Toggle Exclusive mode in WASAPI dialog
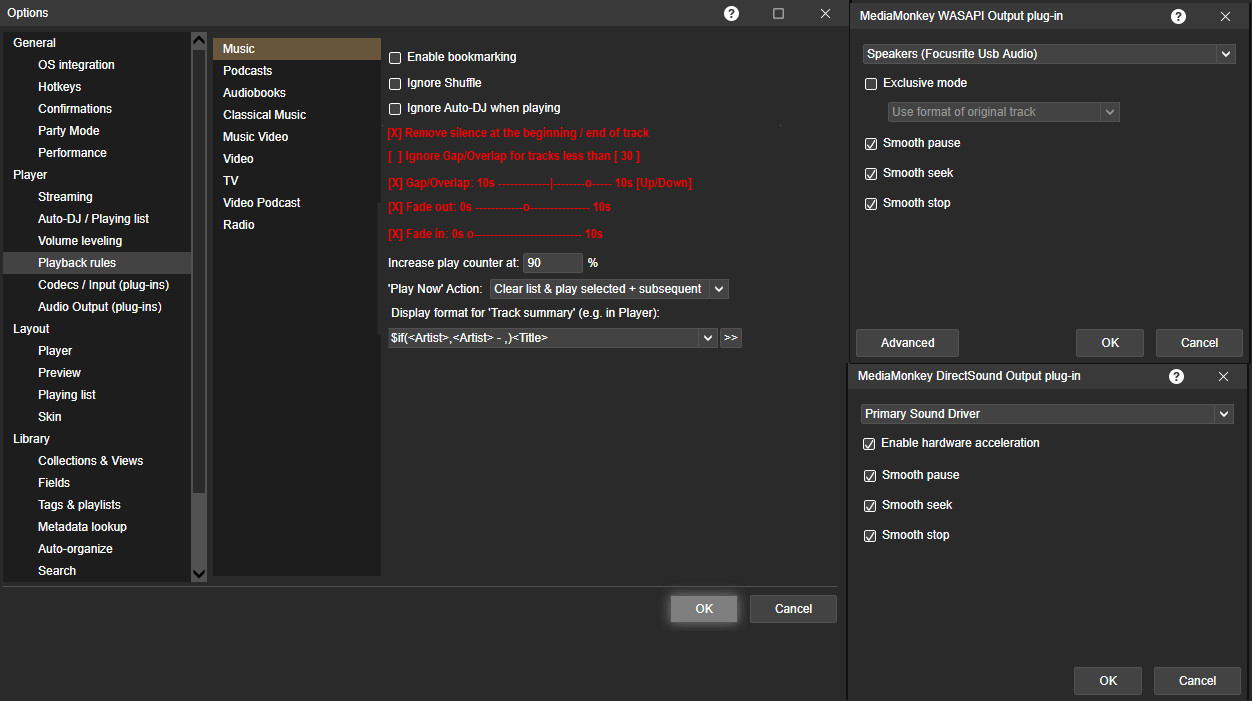Screen dimensions: 1252x701 coord(871,84)
